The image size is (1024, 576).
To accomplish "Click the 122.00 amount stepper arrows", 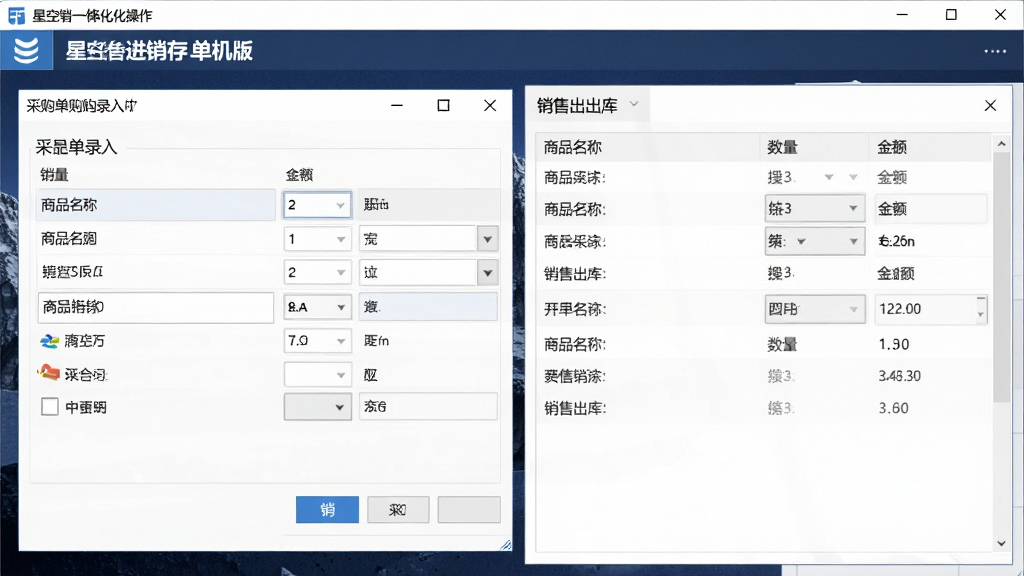I will (980, 309).
